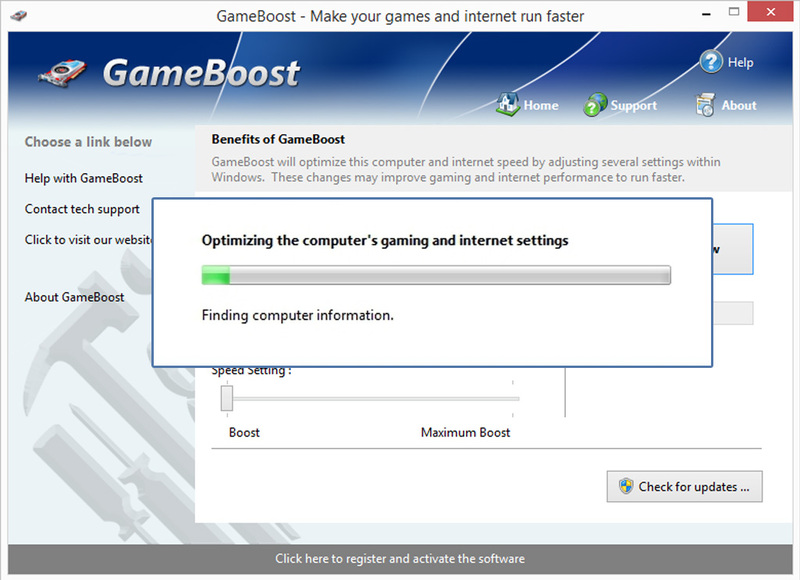Click the Support globe icon
This screenshot has height=580, width=800.
(x=595, y=105)
